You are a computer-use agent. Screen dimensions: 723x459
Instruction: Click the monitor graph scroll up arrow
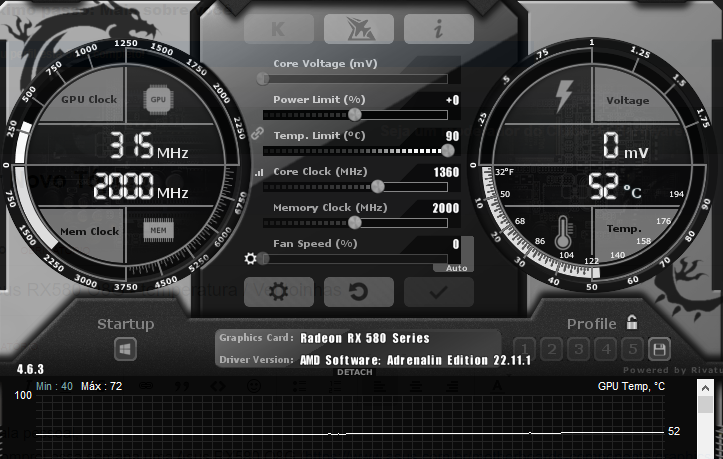(705, 388)
